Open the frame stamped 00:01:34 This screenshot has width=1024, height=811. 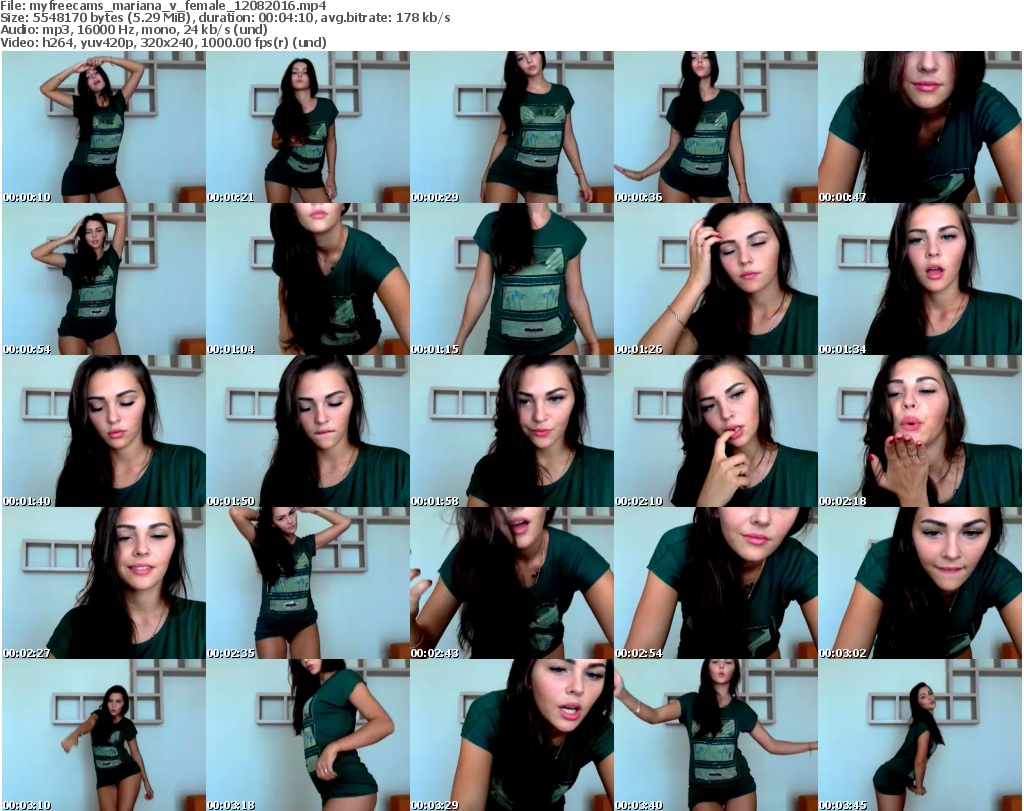pyautogui.click(x=920, y=279)
